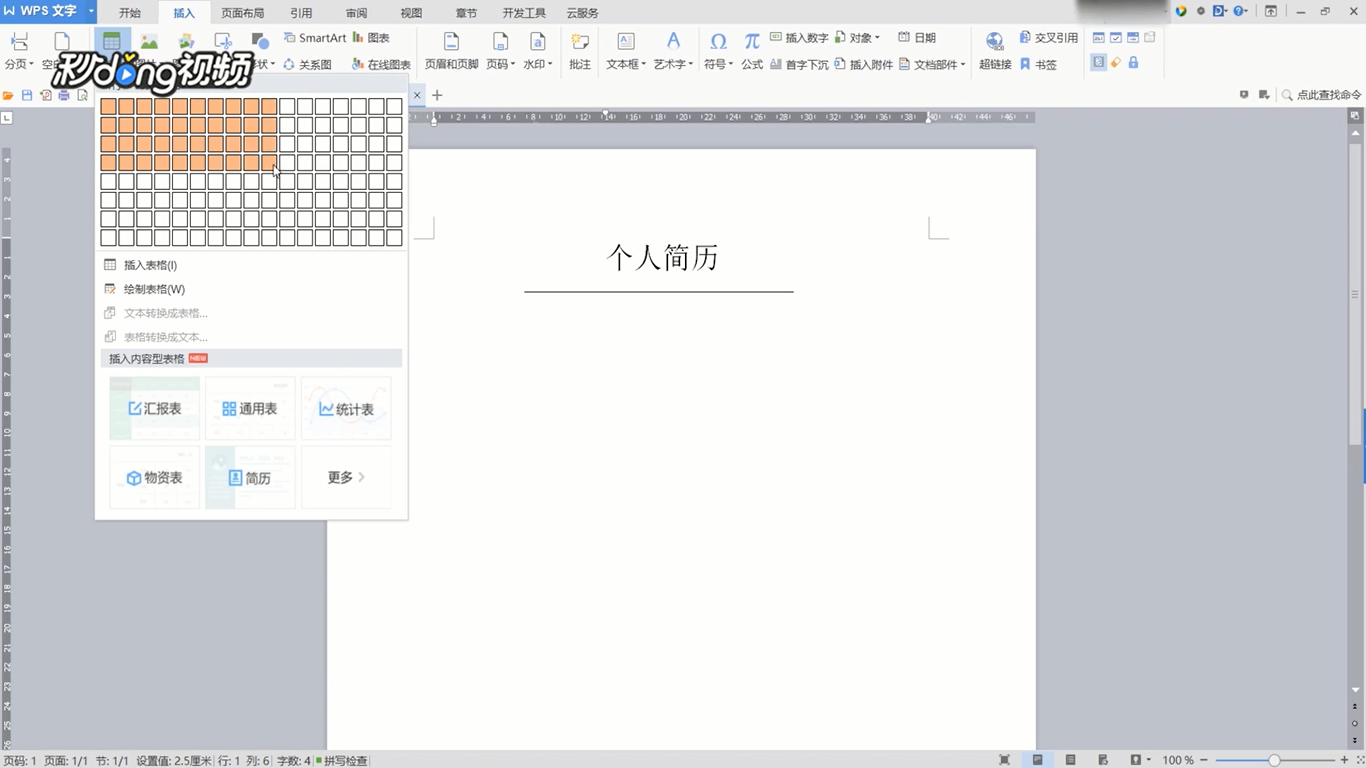Click the Report table (汇报表) template

[155, 408]
